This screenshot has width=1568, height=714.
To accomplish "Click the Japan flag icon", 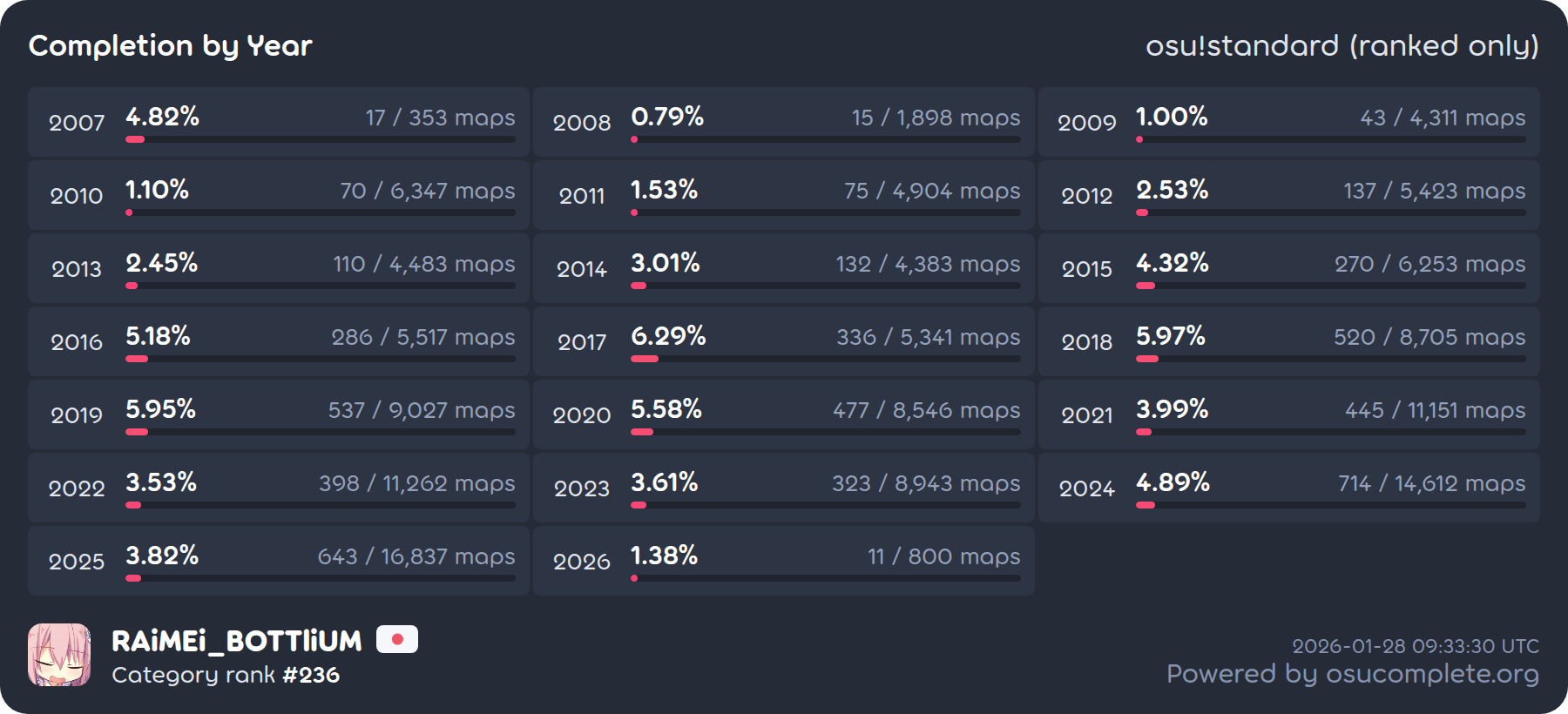I will click(x=397, y=640).
